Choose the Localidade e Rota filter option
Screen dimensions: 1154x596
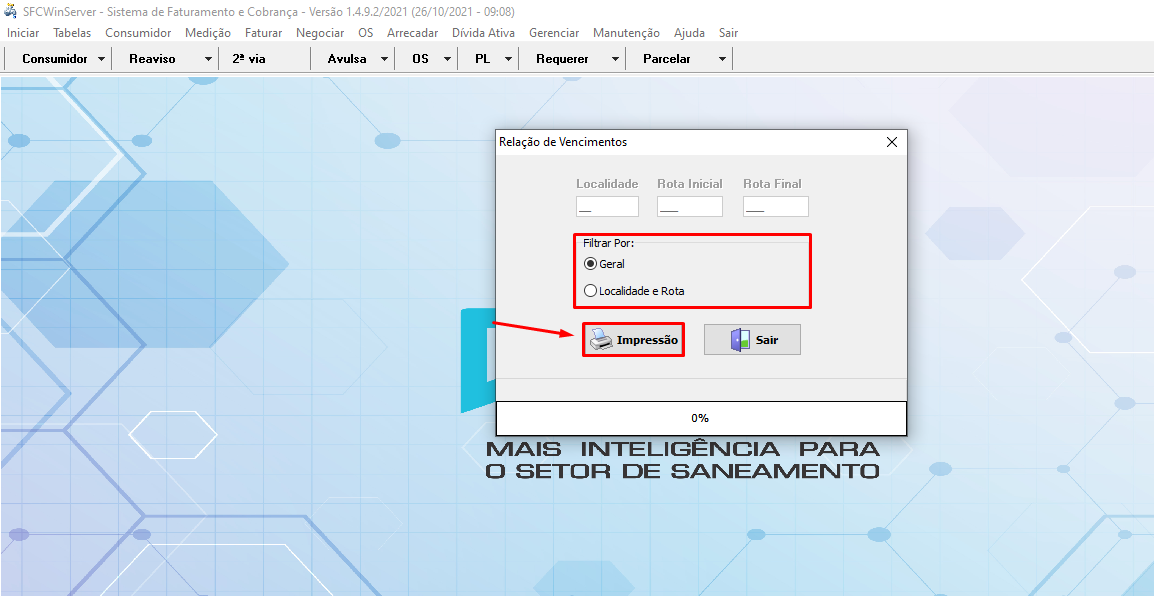(590, 291)
